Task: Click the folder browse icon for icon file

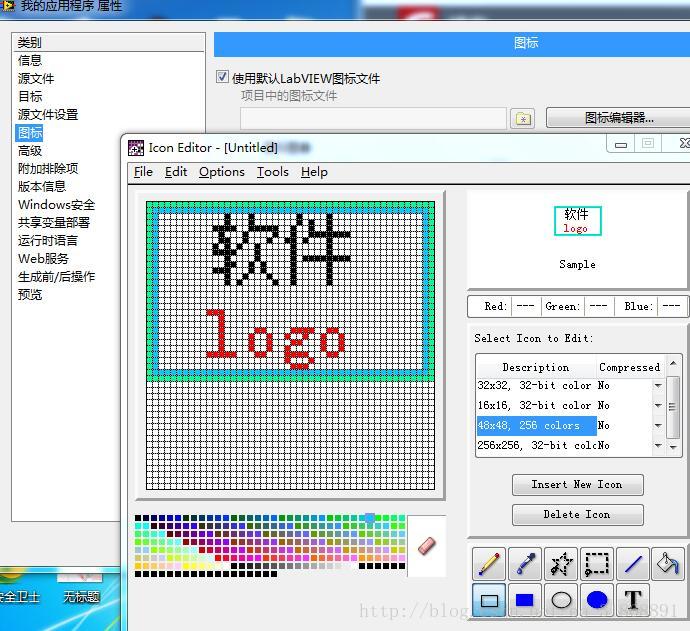Action: 522,118
